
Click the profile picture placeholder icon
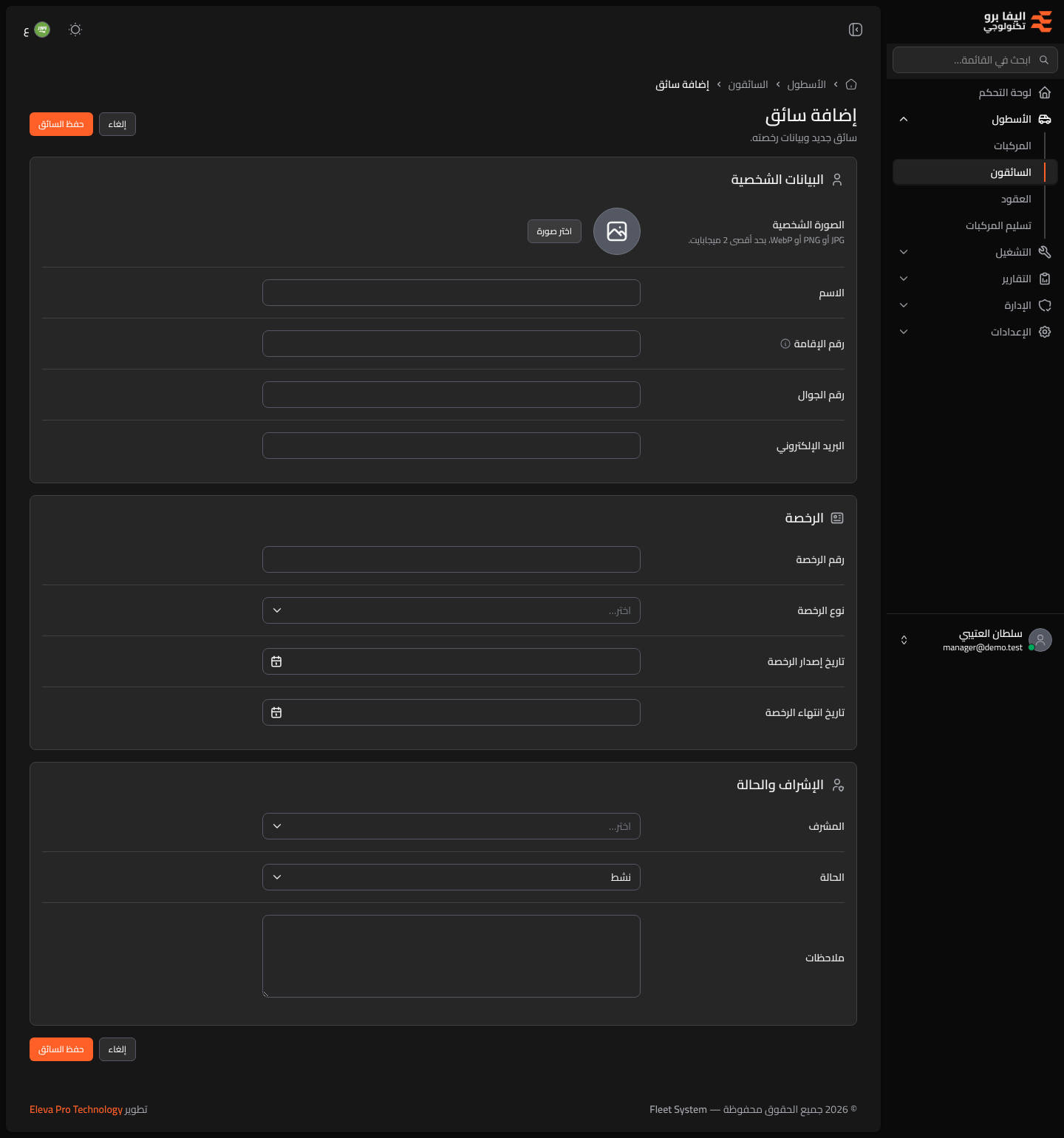pyautogui.click(x=617, y=231)
